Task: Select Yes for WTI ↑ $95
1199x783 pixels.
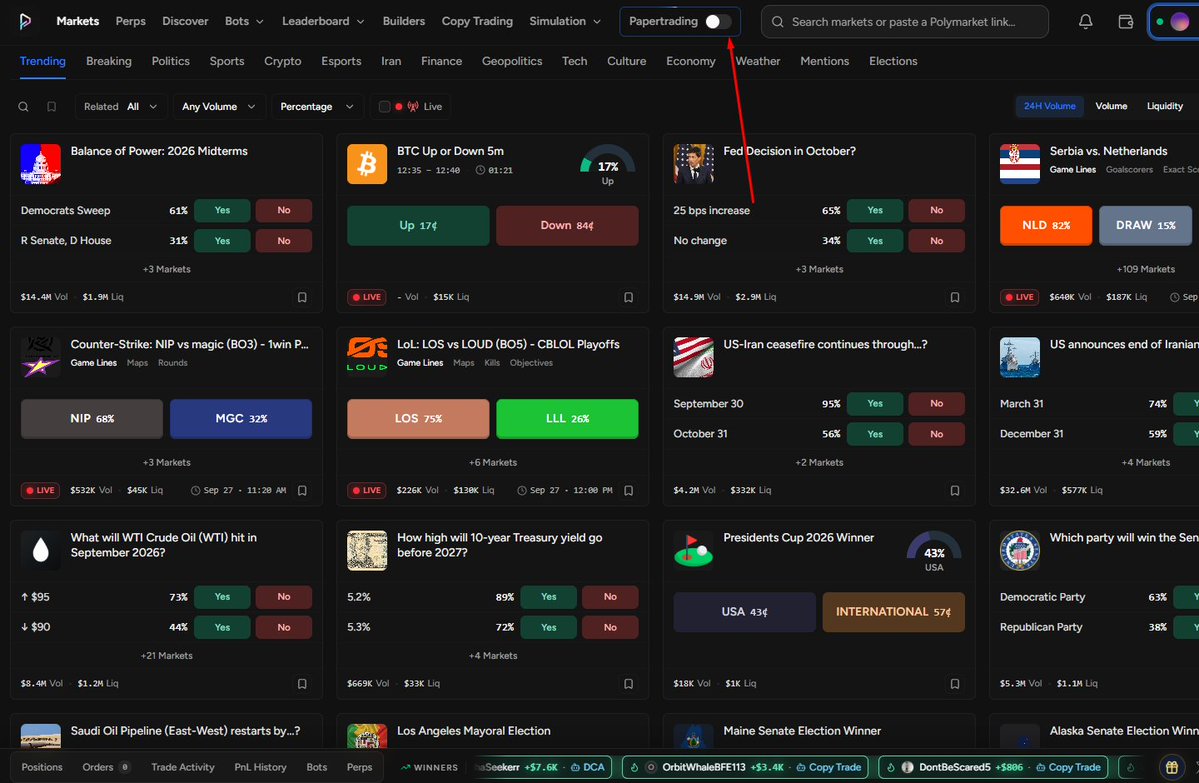Action: (223, 597)
